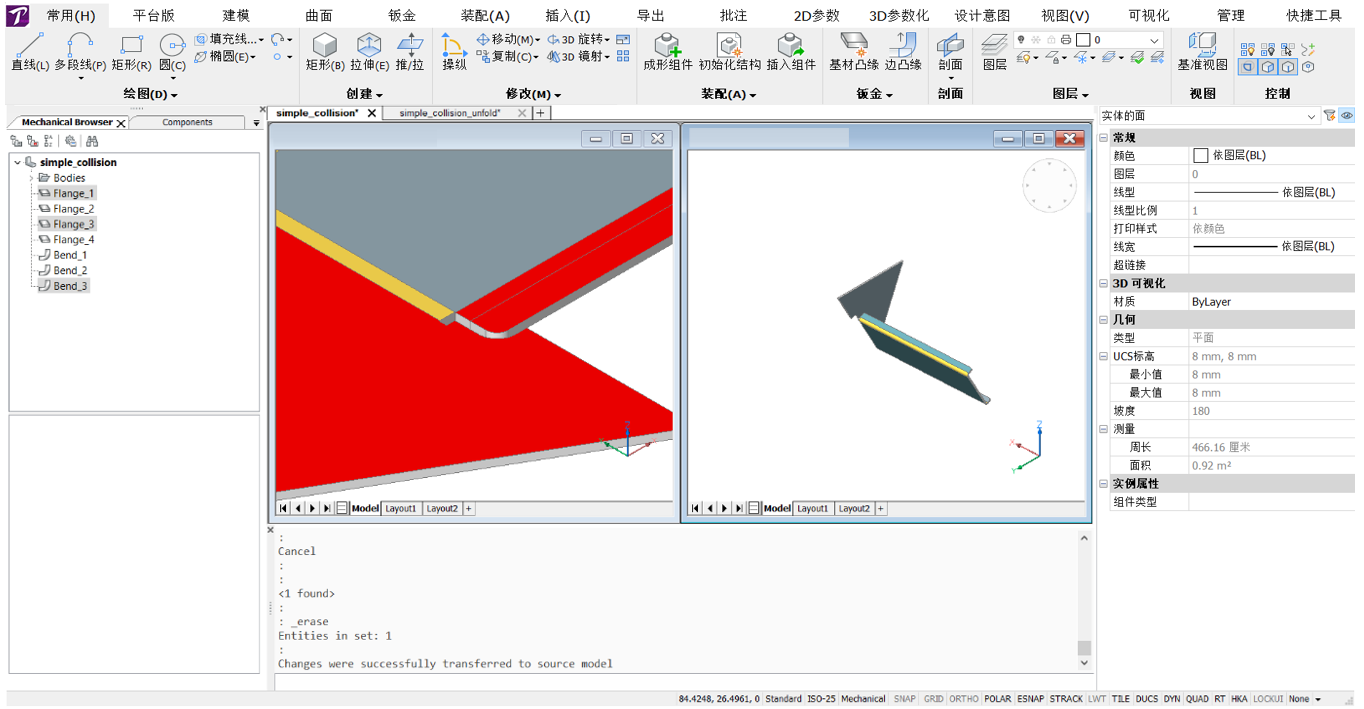The height and width of the screenshot is (709, 1364).
Task: Open the 钣金 ribbon tab
Action: click(402, 15)
